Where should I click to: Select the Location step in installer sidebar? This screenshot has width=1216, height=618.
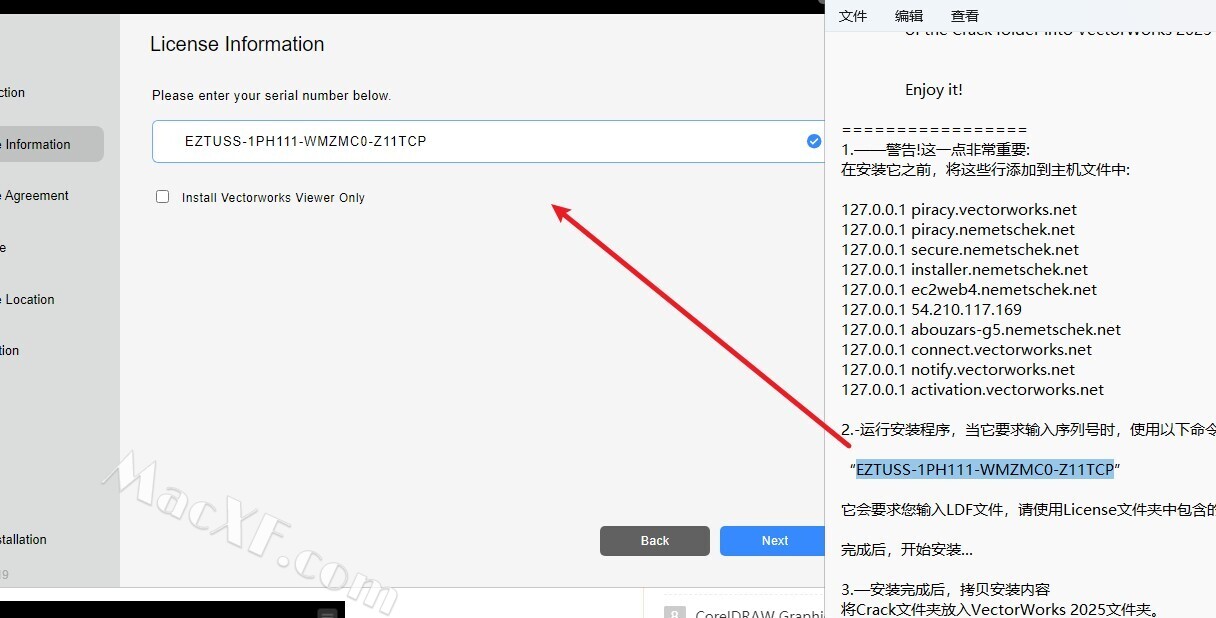[29, 299]
